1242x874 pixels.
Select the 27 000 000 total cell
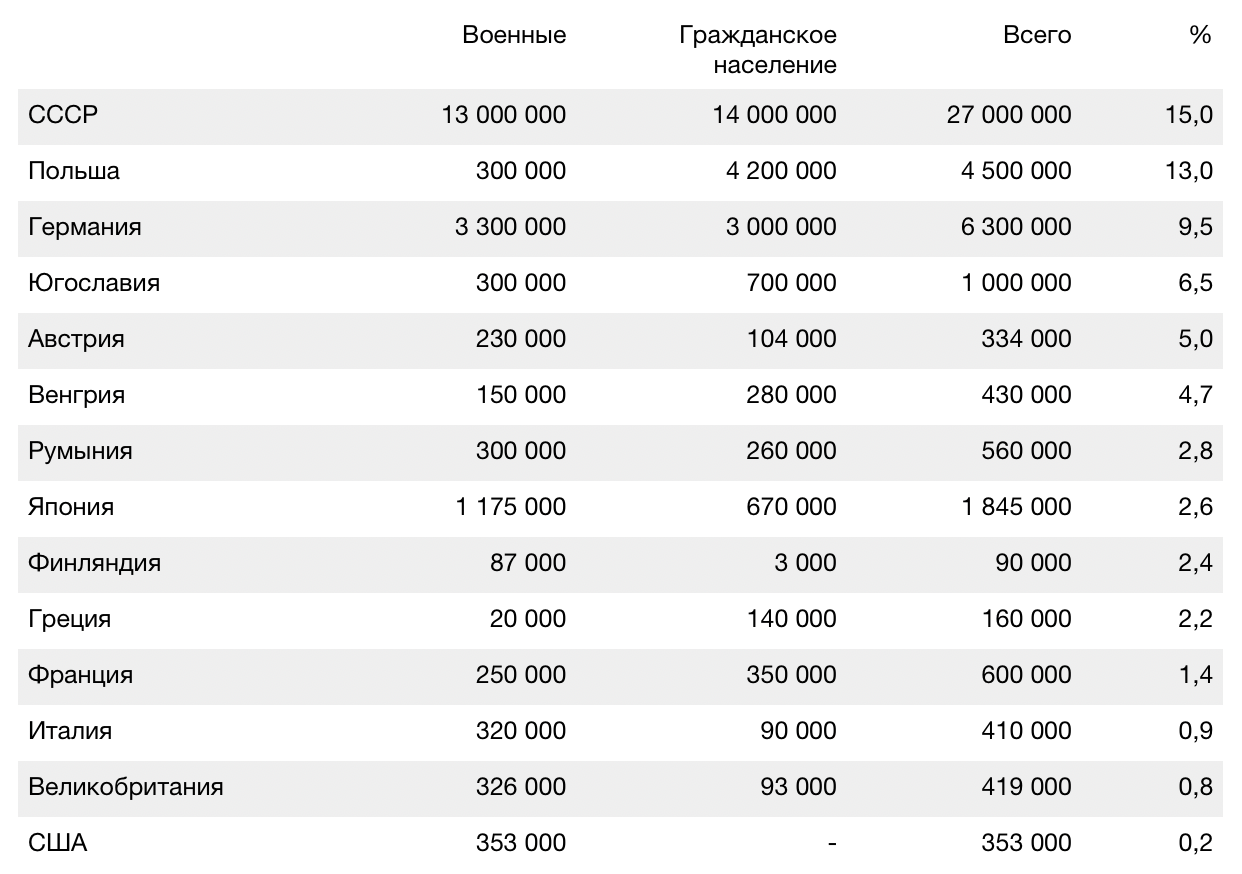pos(1008,115)
